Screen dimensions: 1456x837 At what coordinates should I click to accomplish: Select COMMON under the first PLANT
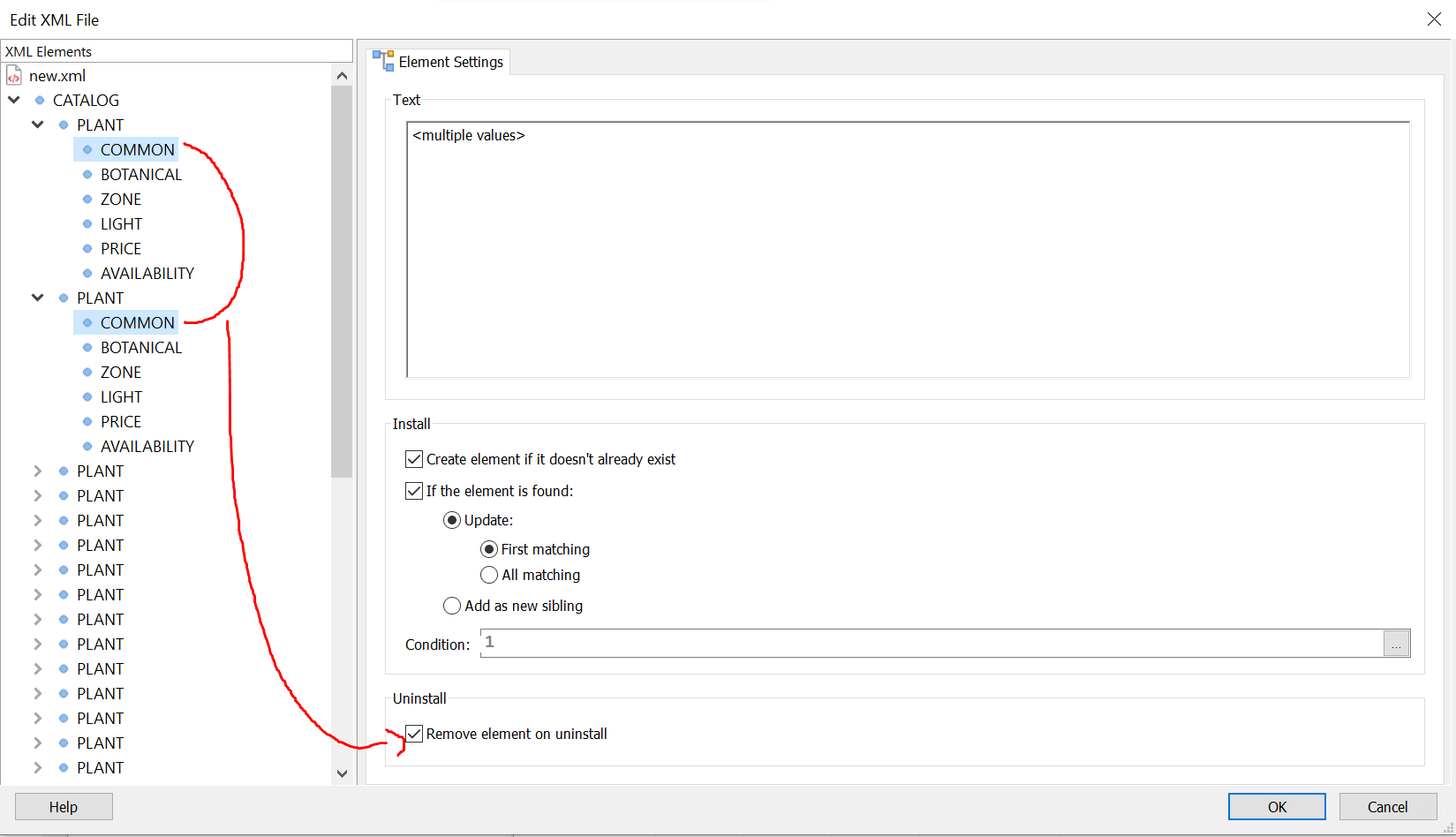point(138,150)
